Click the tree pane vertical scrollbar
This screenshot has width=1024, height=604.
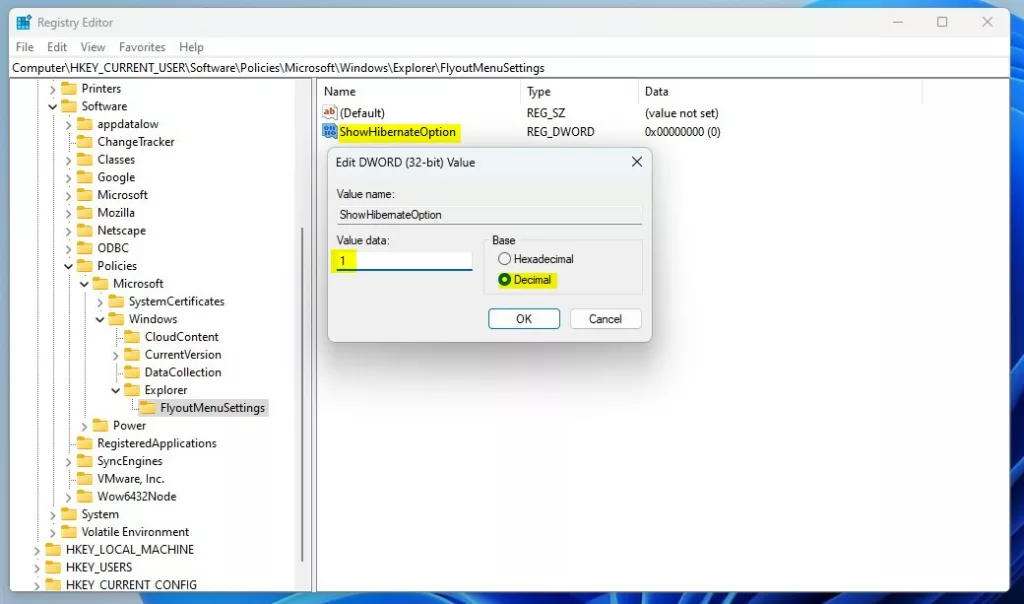pyautogui.click(x=302, y=394)
